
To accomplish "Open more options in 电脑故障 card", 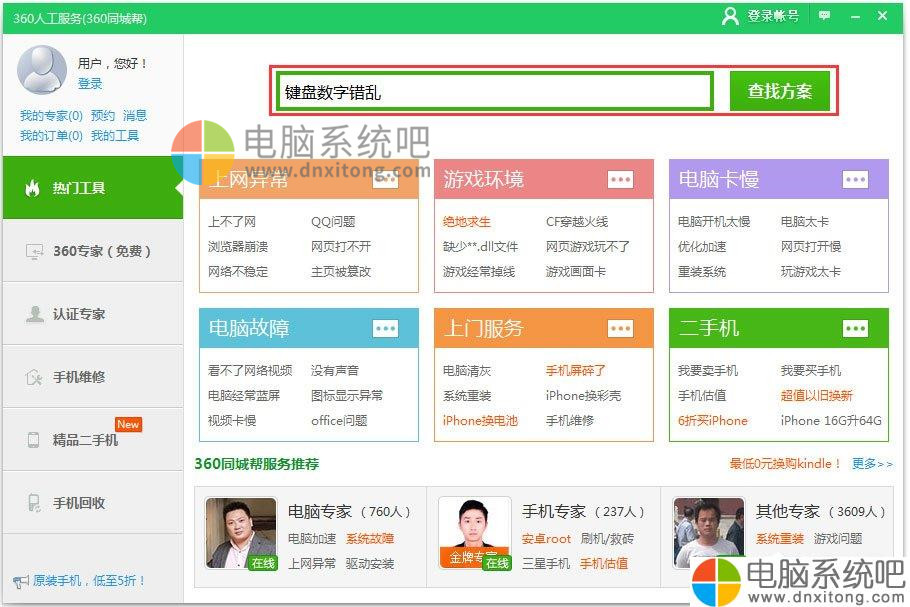I will (x=385, y=328).
